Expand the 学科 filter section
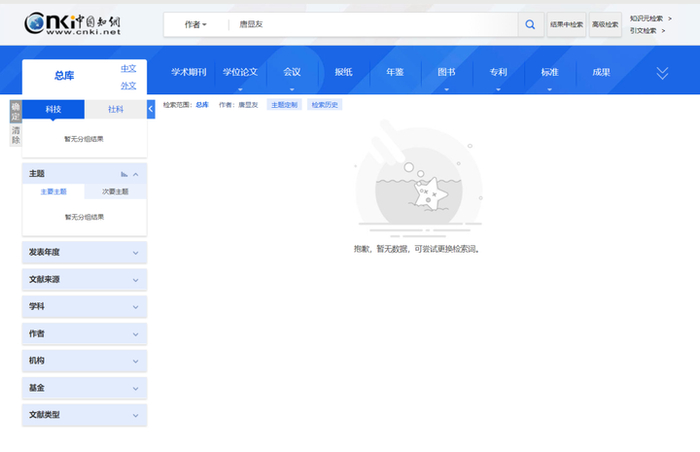700x452 pixels. click(x=84, y=307)
